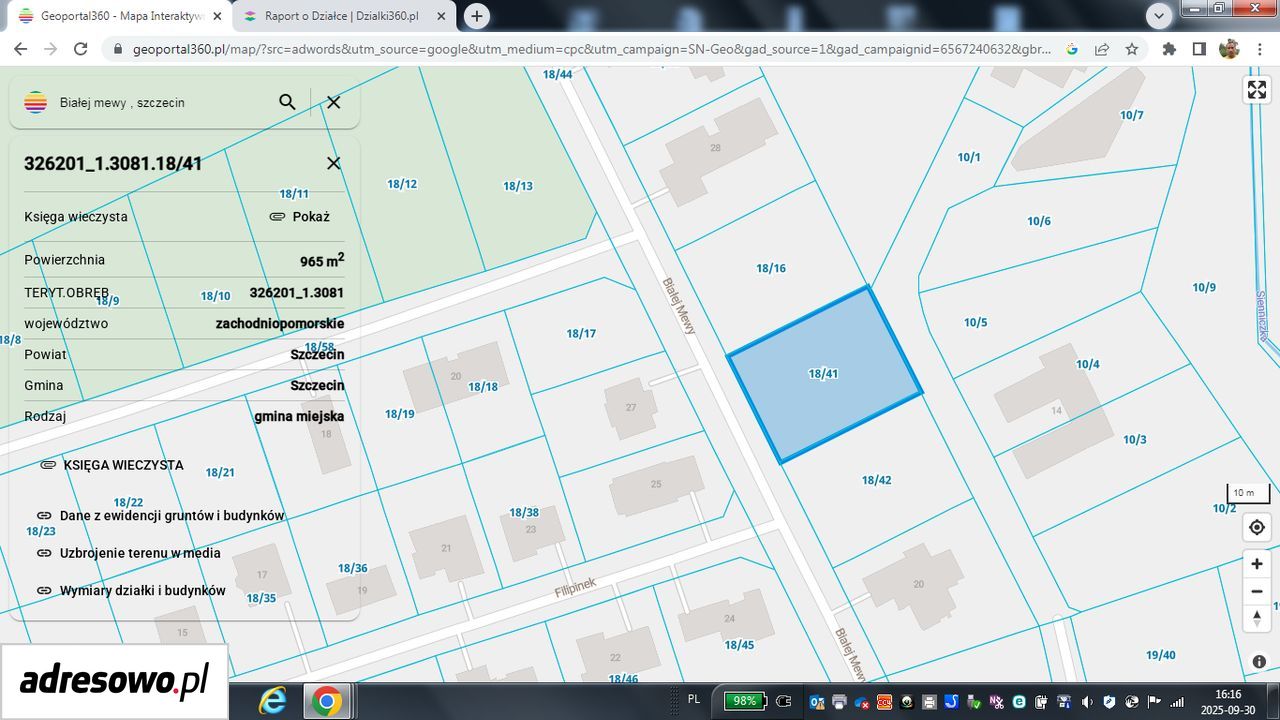Open the KSIĘGA WIECZYSTA link
1280x720 pixels.
click(x=112, y=465)
